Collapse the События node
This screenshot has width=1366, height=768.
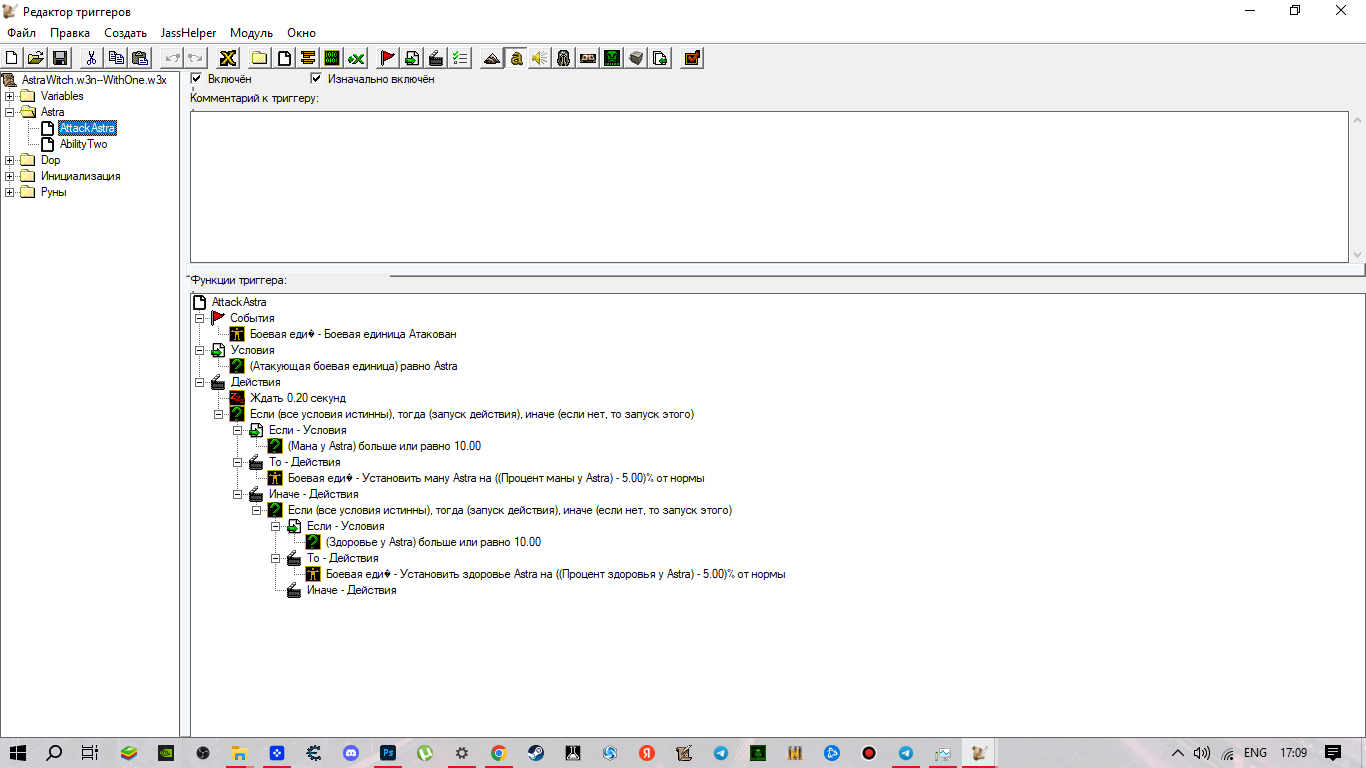(200, 318)
